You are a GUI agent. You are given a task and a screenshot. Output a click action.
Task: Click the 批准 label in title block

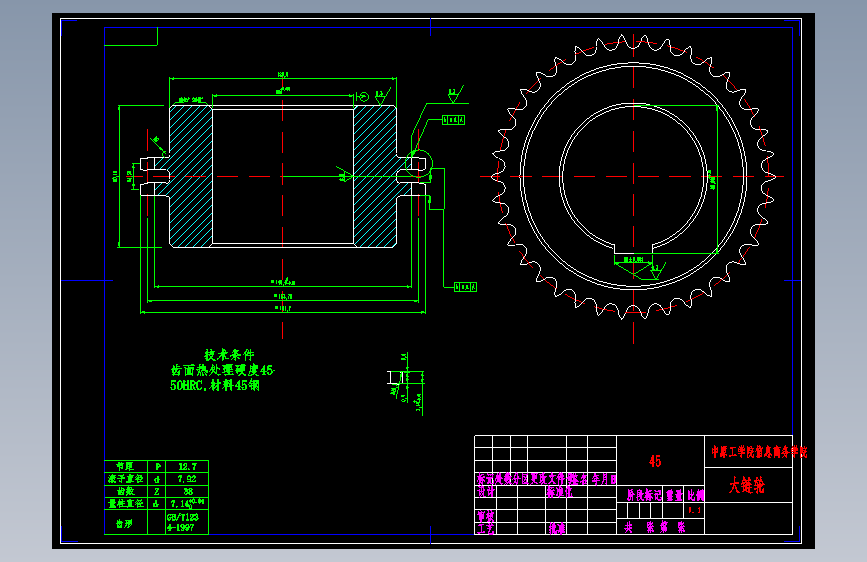[557, 528]
